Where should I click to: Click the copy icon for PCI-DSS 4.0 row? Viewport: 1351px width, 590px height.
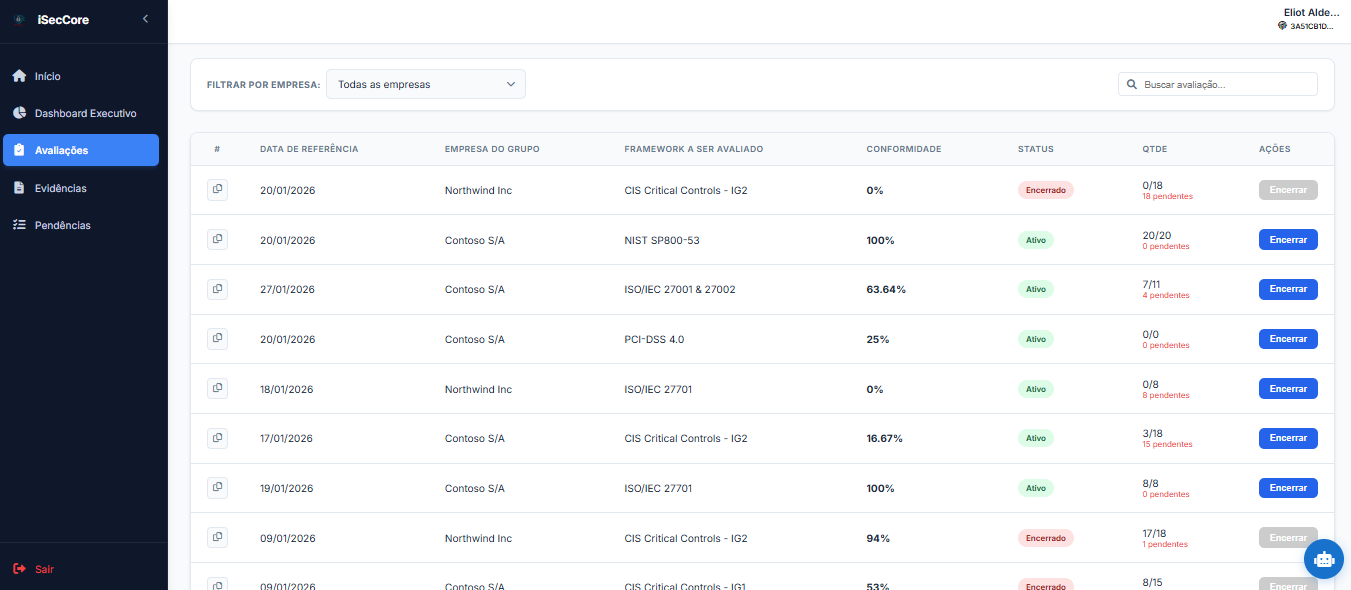pos(217,338)
